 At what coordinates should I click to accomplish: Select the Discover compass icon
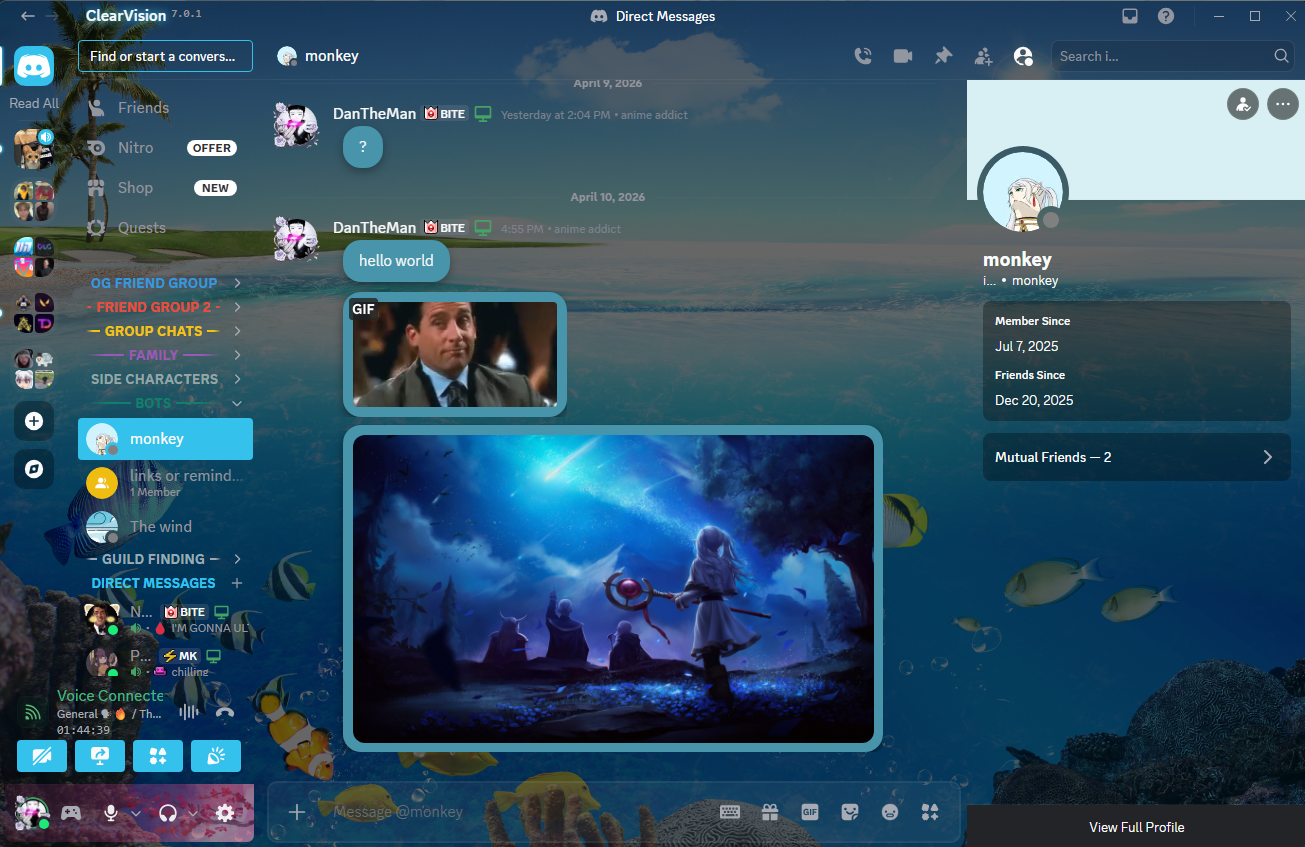pos(34,467)
